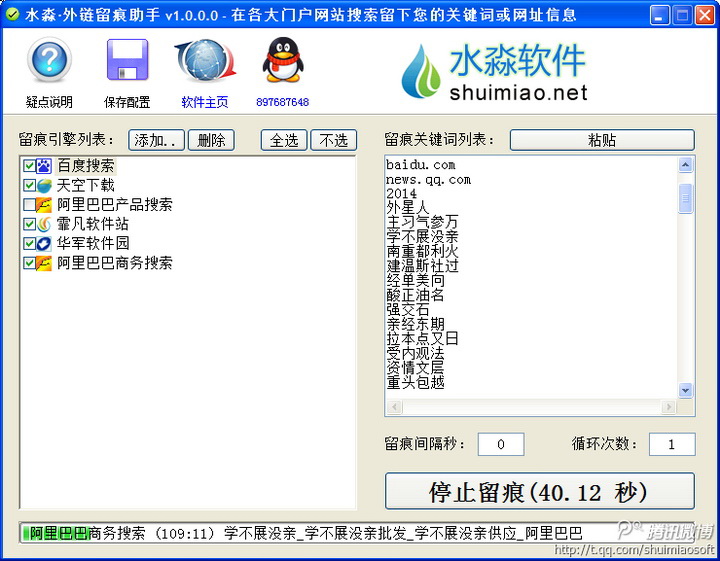Screen dimensions: 720x561
Task: Click the 2014 keyword line
Action: 401,193
